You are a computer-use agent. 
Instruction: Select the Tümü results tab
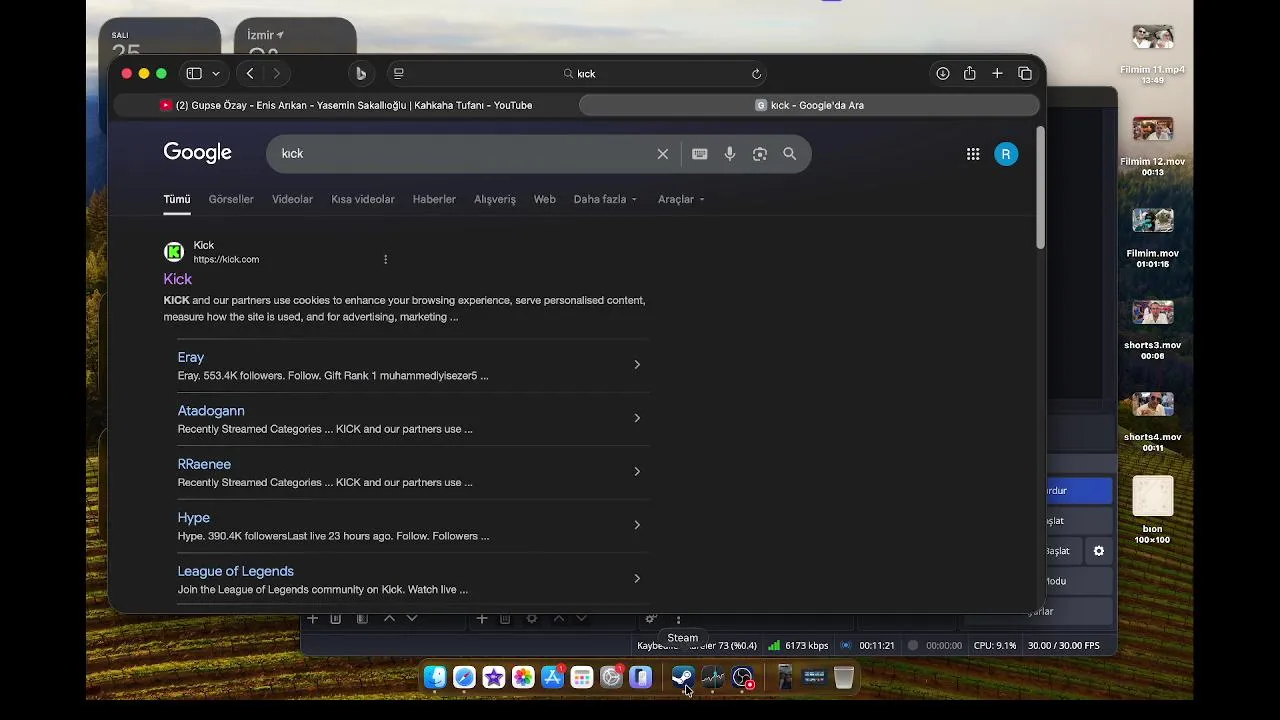point(177,199)
